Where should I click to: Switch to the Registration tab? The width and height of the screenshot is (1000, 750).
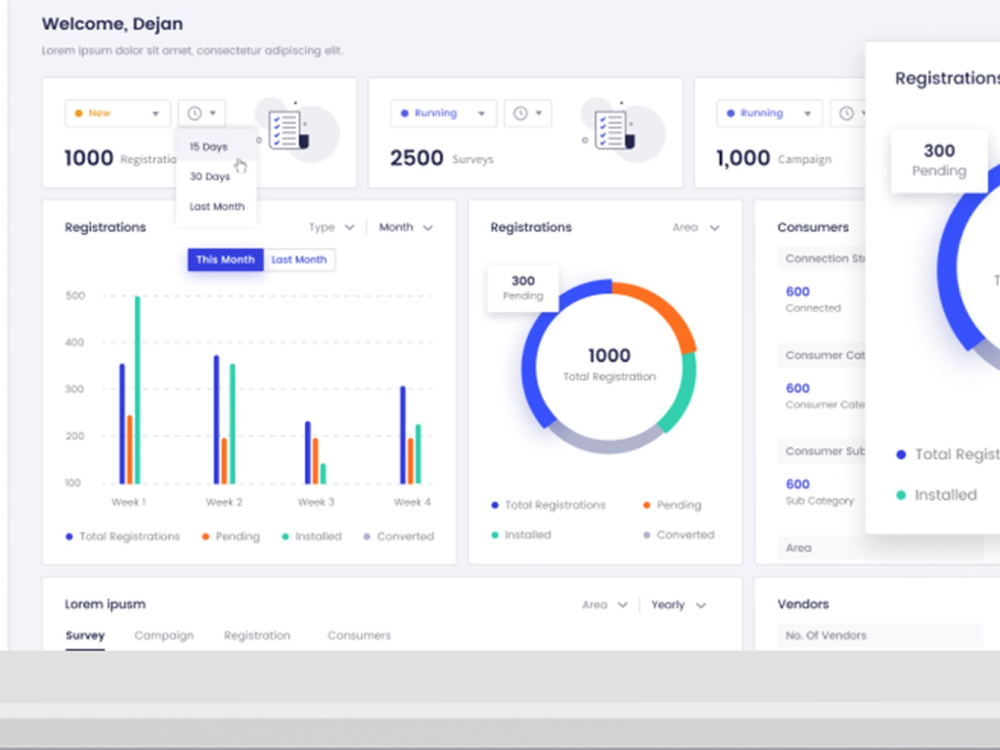click(x=257, y=636)
